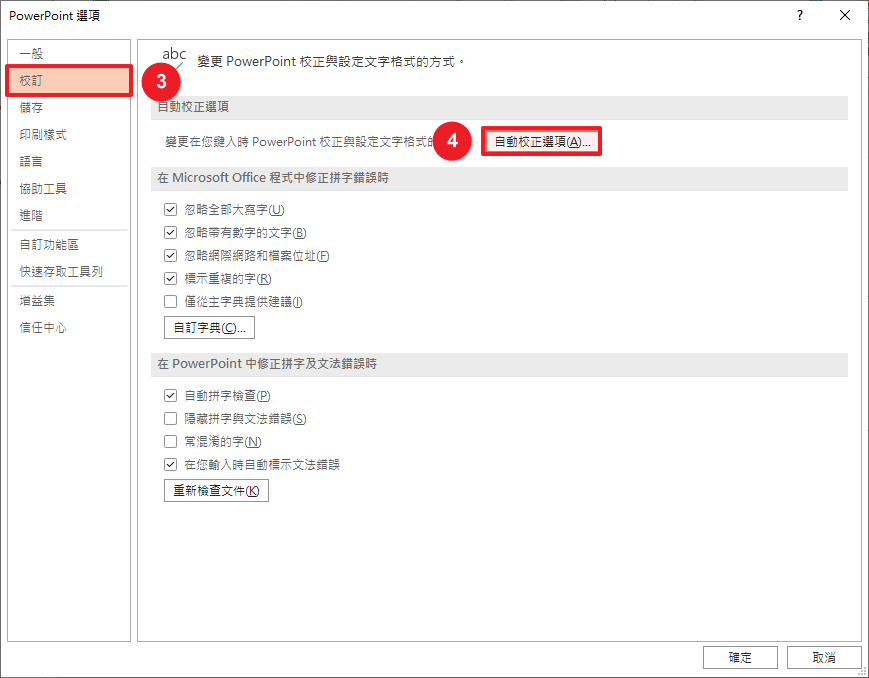
Task: Click the abc proofing icon
Action: point(173,59)
